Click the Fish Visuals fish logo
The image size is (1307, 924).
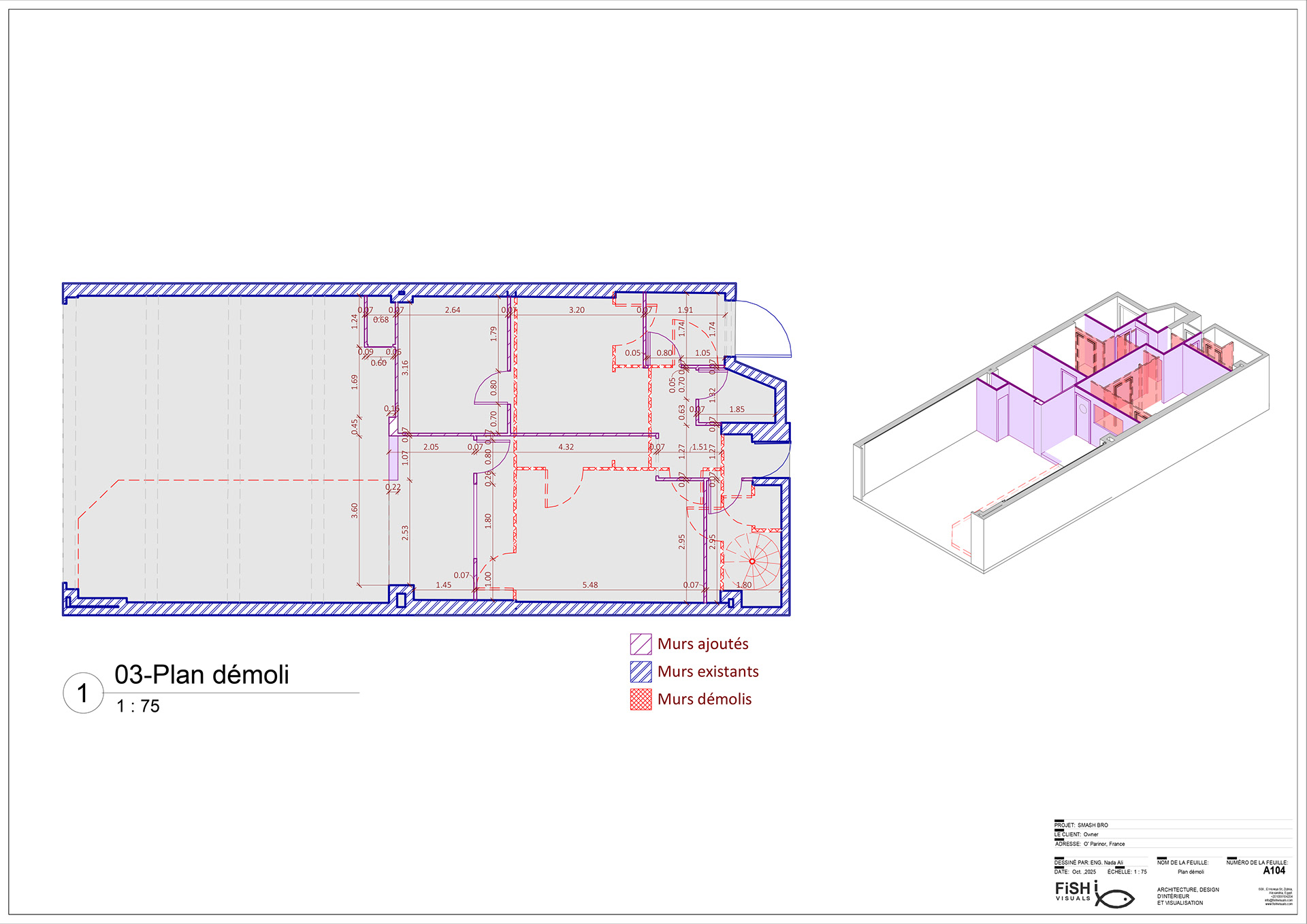click(1114, 898)
